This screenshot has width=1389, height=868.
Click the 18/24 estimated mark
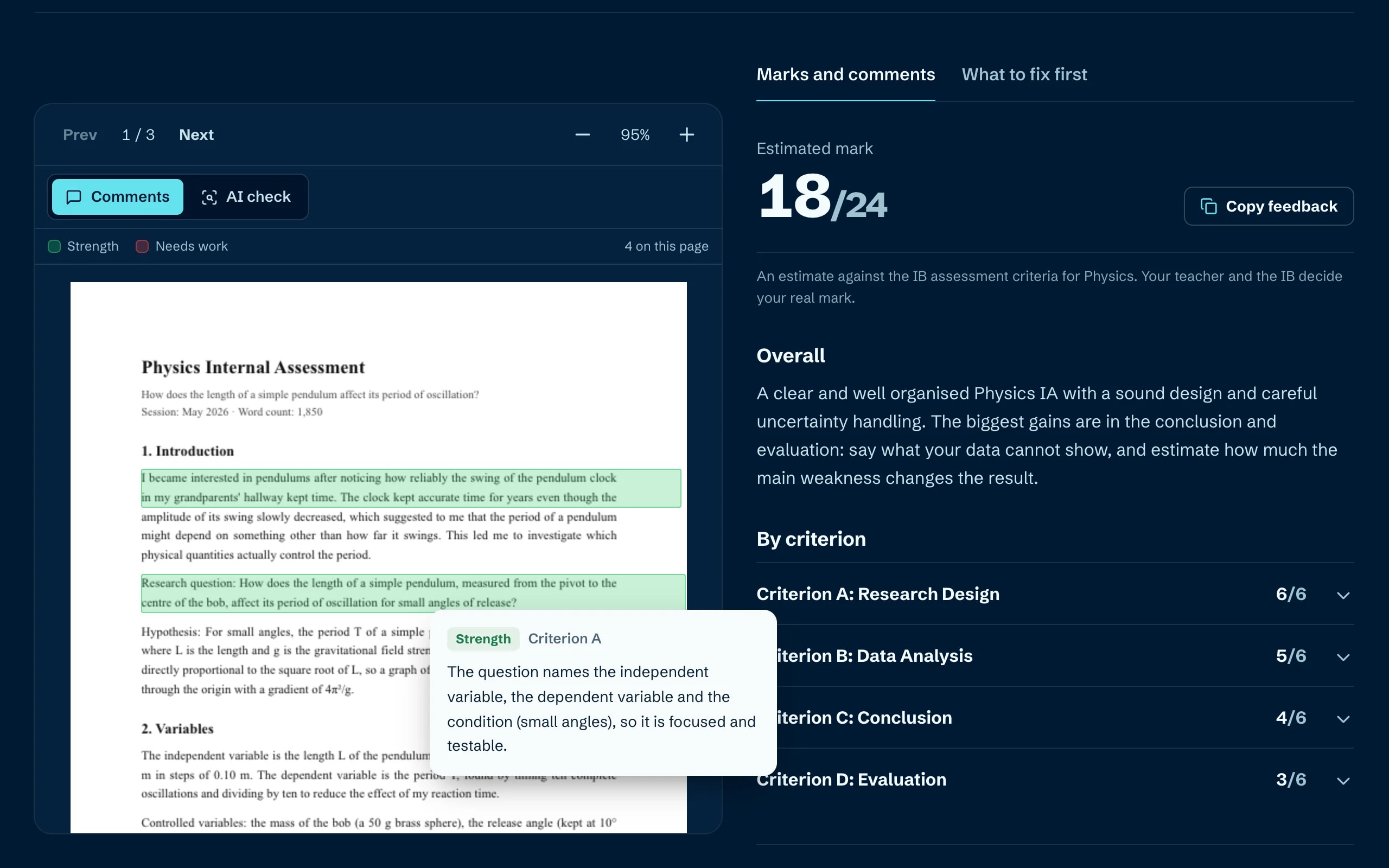[822, 197]
